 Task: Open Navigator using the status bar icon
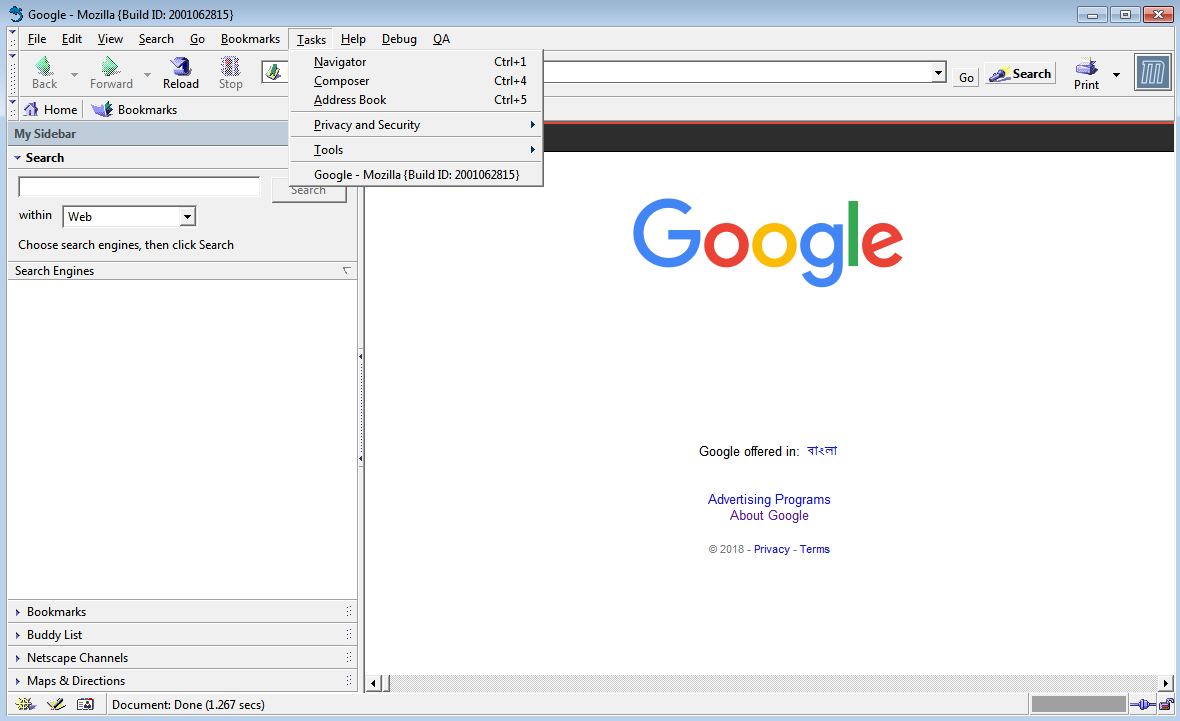tap(24, 704)
